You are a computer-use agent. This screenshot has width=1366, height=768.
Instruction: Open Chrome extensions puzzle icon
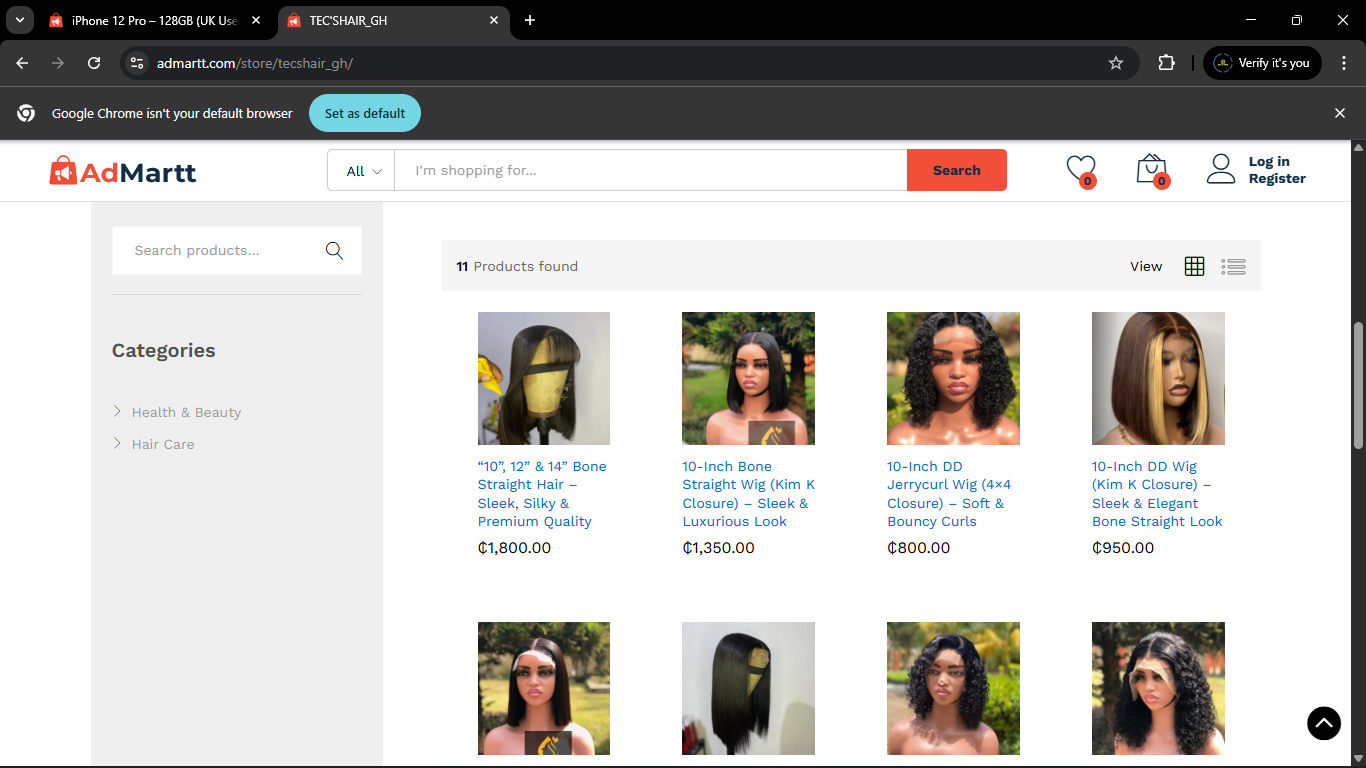(1166, 63)
